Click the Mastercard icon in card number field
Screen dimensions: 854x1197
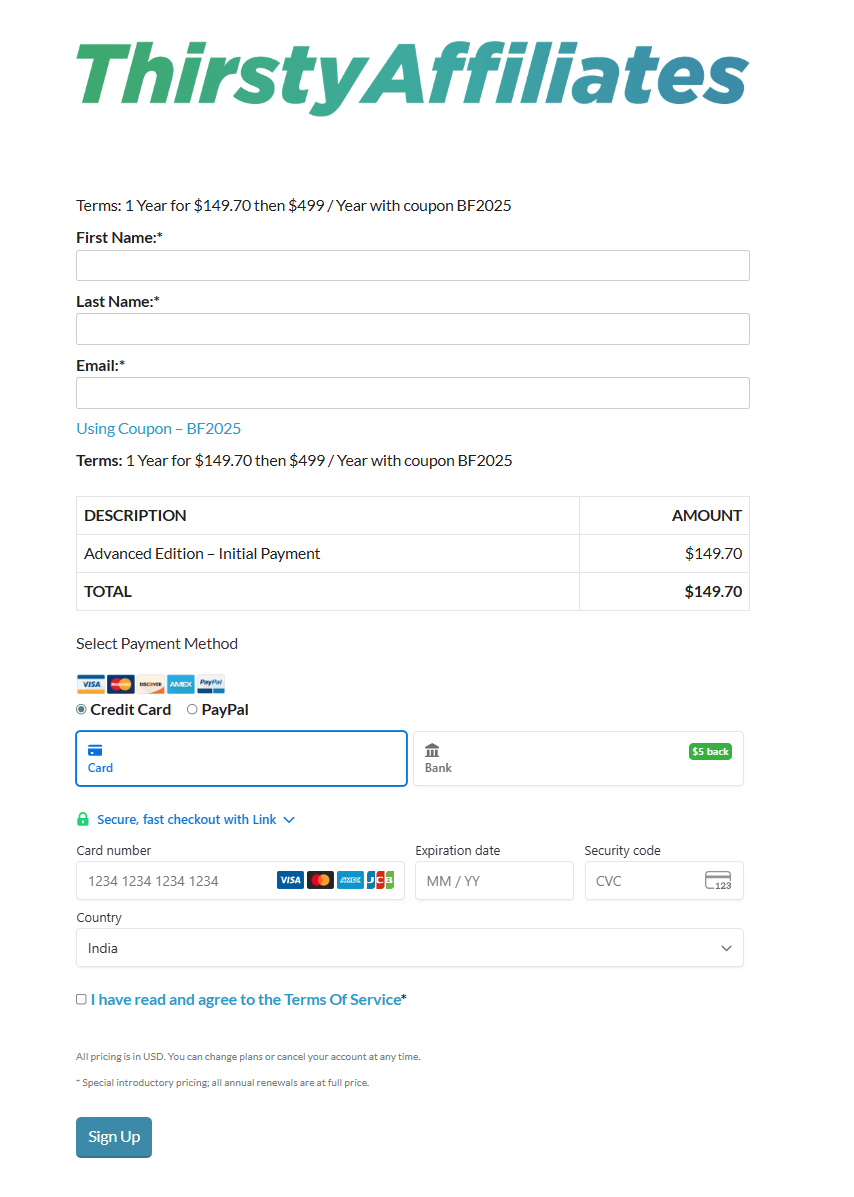click(x=320, y=880)
